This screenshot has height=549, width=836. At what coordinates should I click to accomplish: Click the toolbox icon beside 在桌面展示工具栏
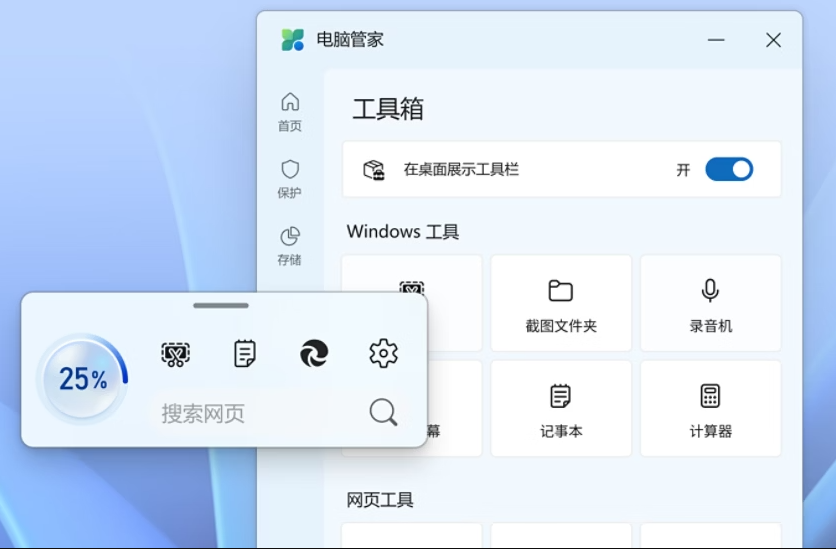pos(374,170)
